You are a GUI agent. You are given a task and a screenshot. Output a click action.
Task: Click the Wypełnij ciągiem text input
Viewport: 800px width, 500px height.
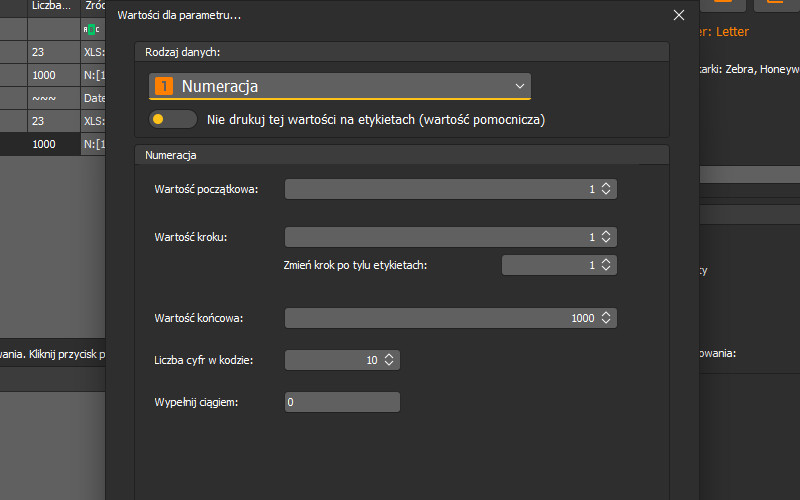coord(342,402)
